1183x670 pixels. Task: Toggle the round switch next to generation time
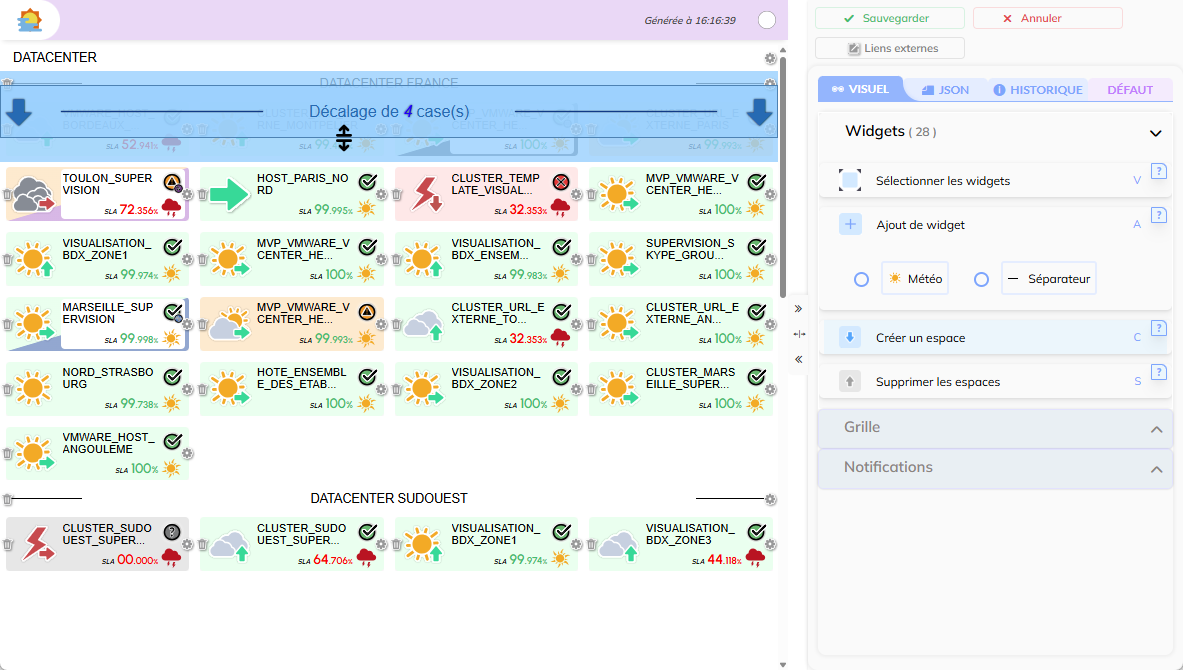(767, 20)
